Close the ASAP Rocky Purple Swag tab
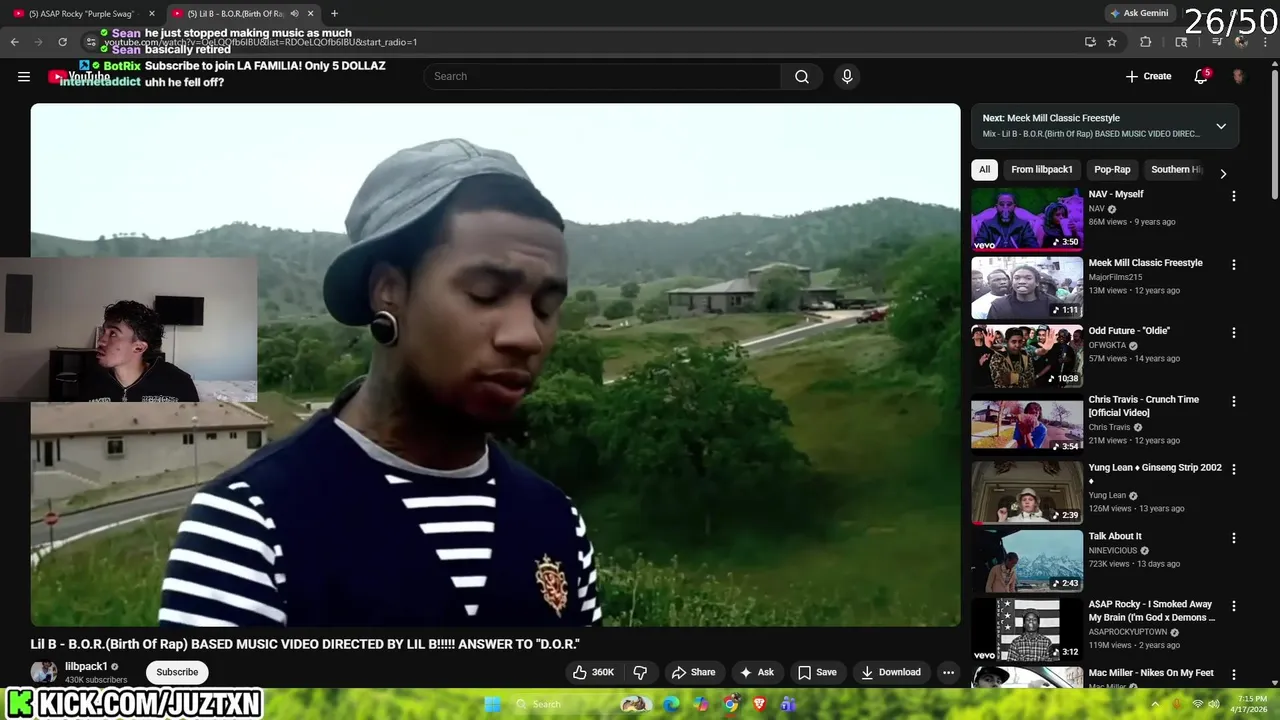This screenshot has width=1280, height=720. 152,13
